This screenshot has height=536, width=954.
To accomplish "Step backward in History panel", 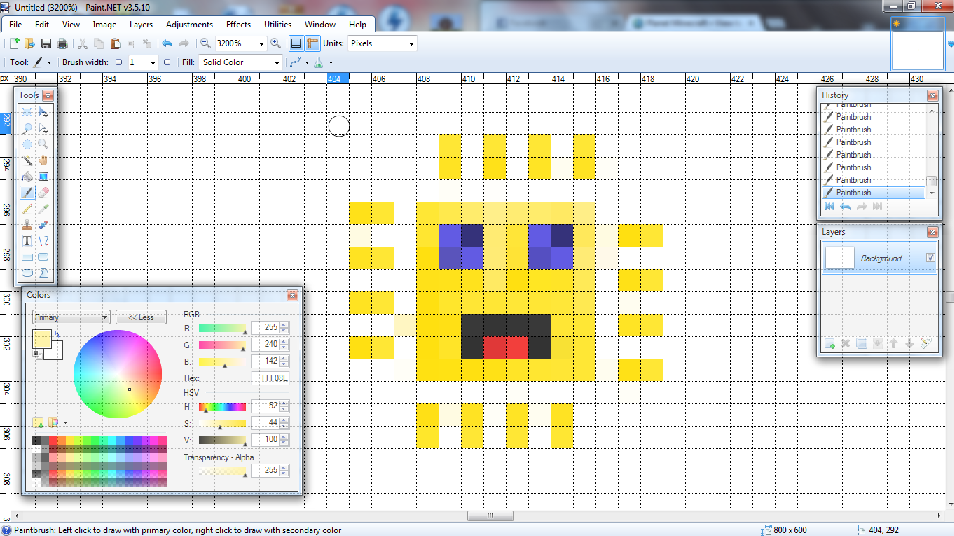I will (846, 207).
